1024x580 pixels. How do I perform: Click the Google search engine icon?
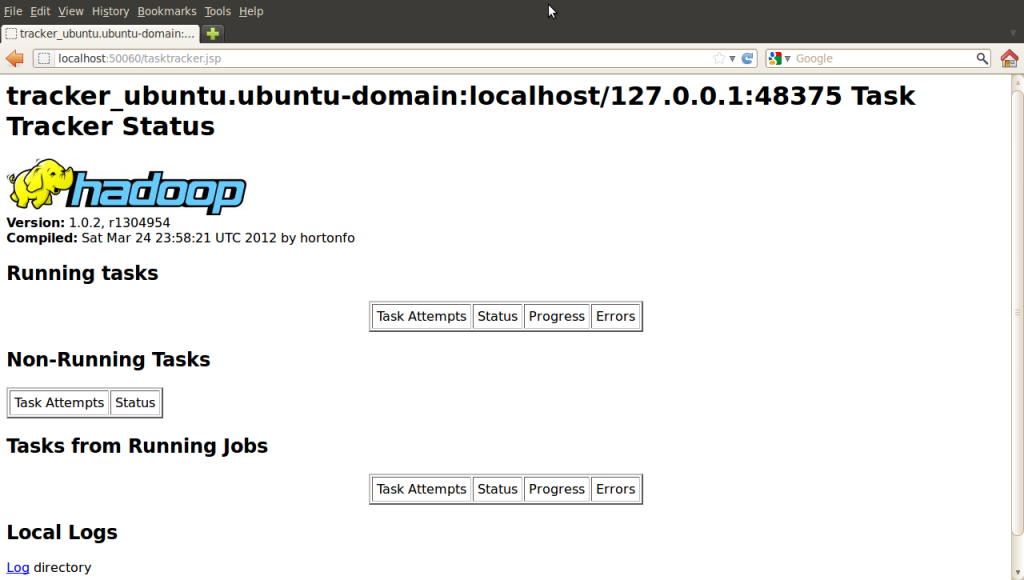coord(774,58)
